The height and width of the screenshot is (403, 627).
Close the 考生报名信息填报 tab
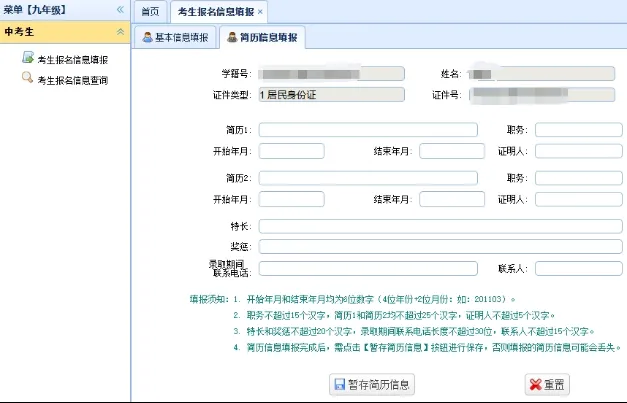(x=260, y=12)
